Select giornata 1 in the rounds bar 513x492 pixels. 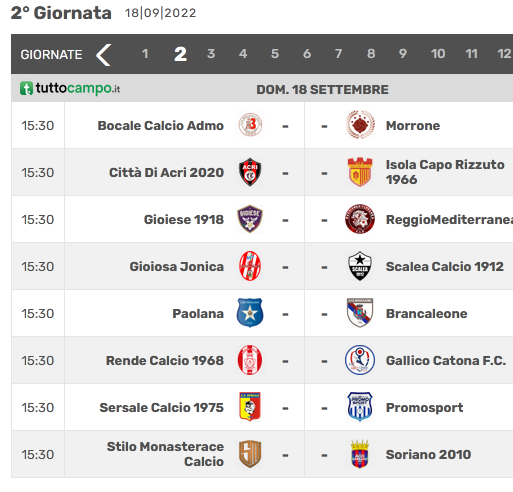(x=145, y=54)
